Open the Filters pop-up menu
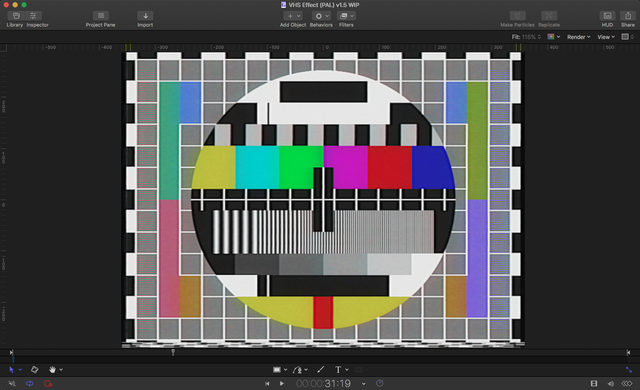The height and width of the screenshot is (390, 640). pyautogui.click(x=346, y=16)
